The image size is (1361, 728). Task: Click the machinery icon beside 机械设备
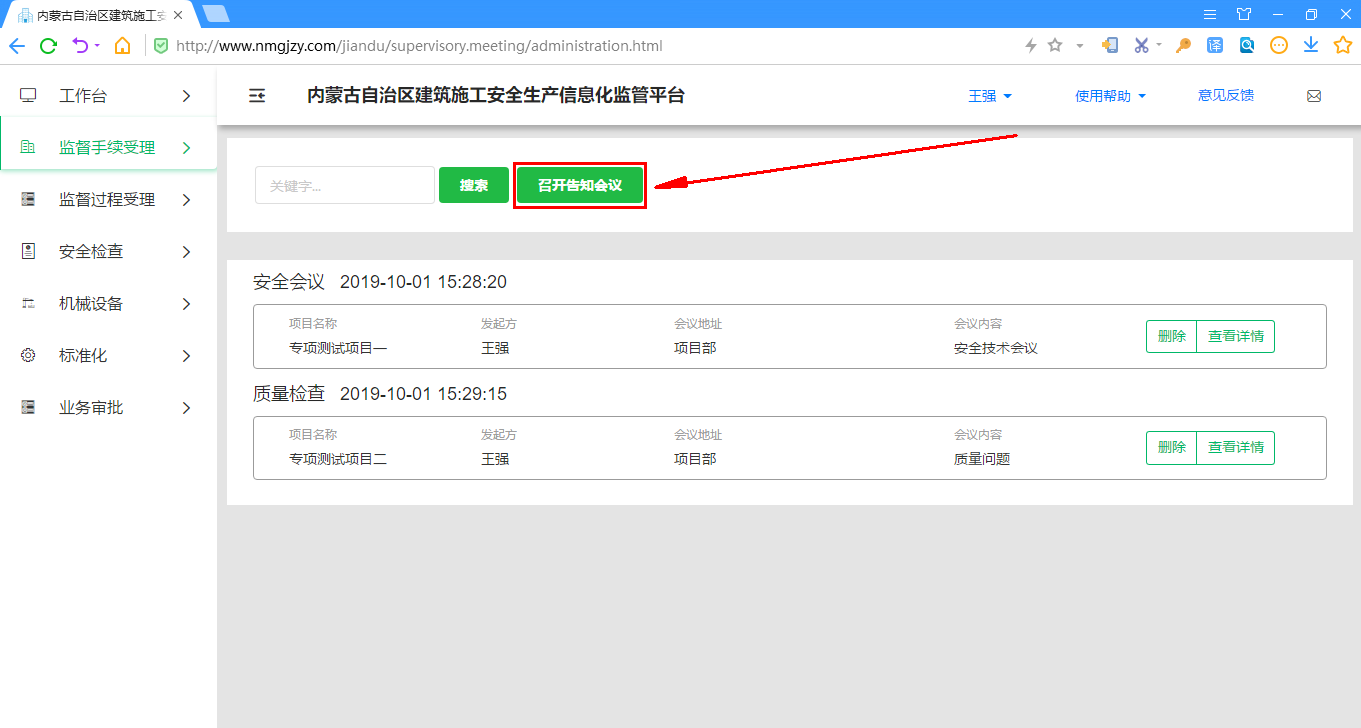click(28, 304)
